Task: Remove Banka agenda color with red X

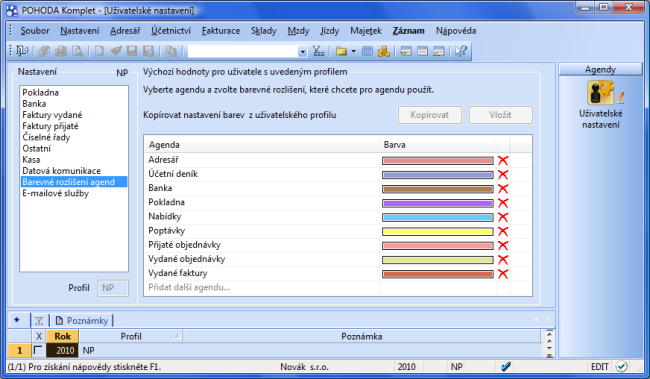Action: 503,189
